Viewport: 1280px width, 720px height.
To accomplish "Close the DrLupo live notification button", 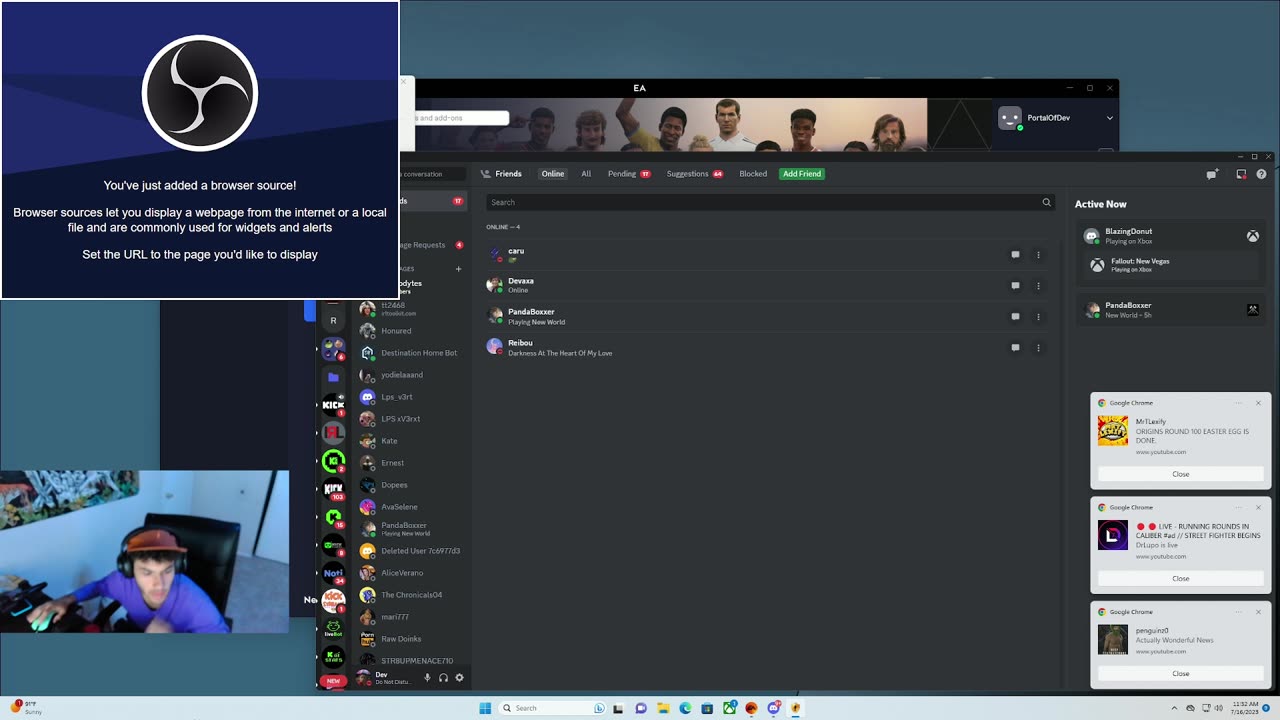I will [1181, 578].
